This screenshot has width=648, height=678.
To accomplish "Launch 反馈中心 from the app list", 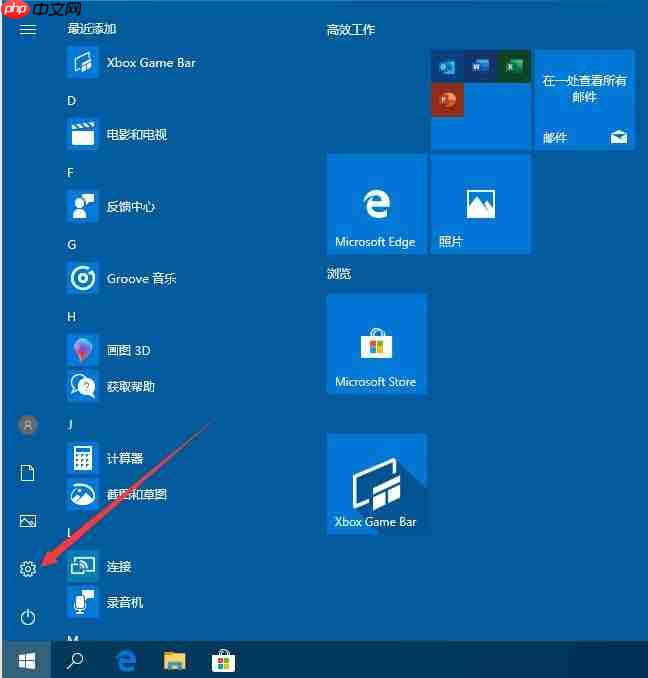I will pos(112,206).
